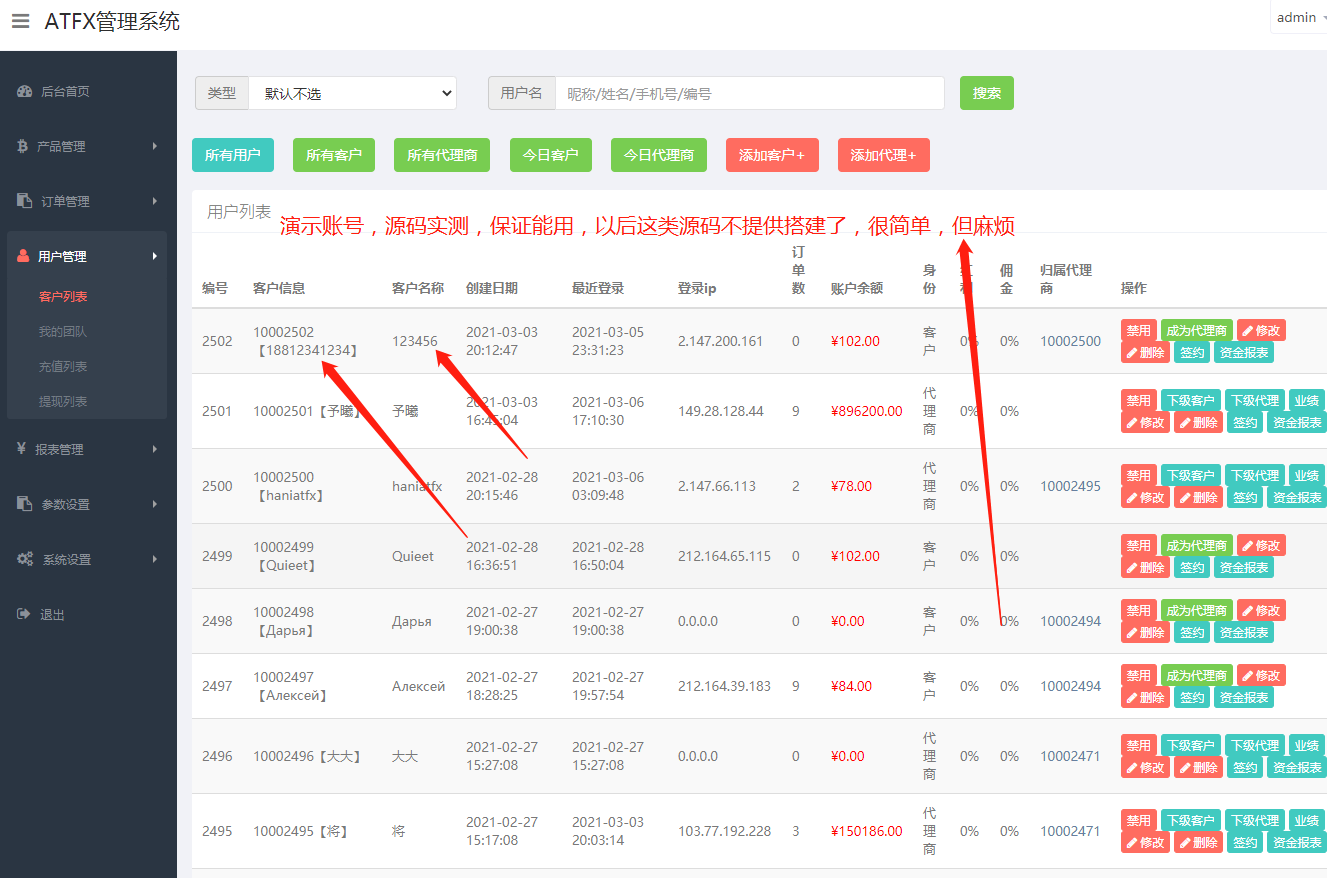Viewport: 1327px width, 878px height.
Task: Click 删除 for user 2500
Action: point(1198,497)
